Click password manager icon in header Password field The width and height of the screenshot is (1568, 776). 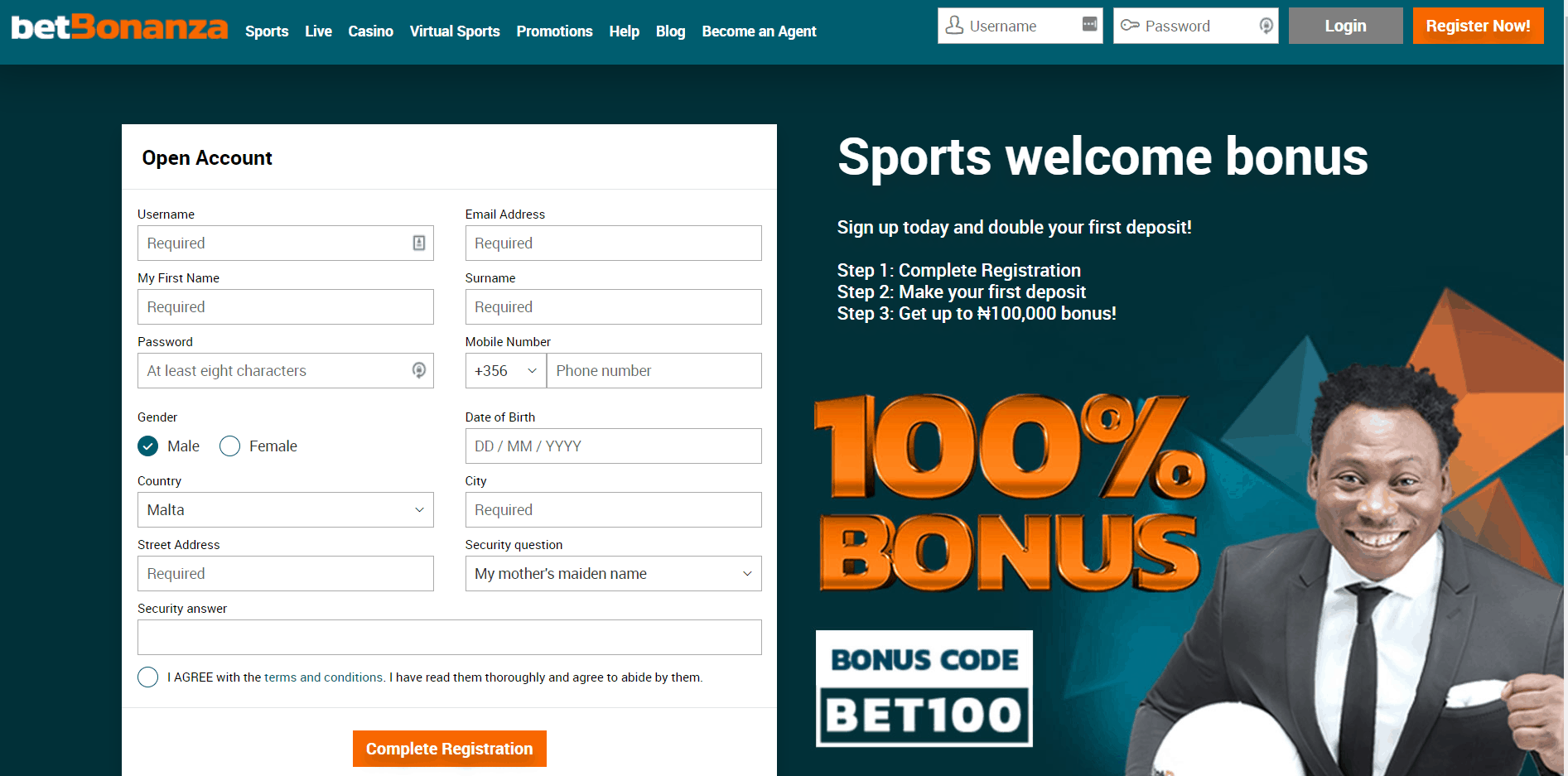click(x=1266, y=26)
